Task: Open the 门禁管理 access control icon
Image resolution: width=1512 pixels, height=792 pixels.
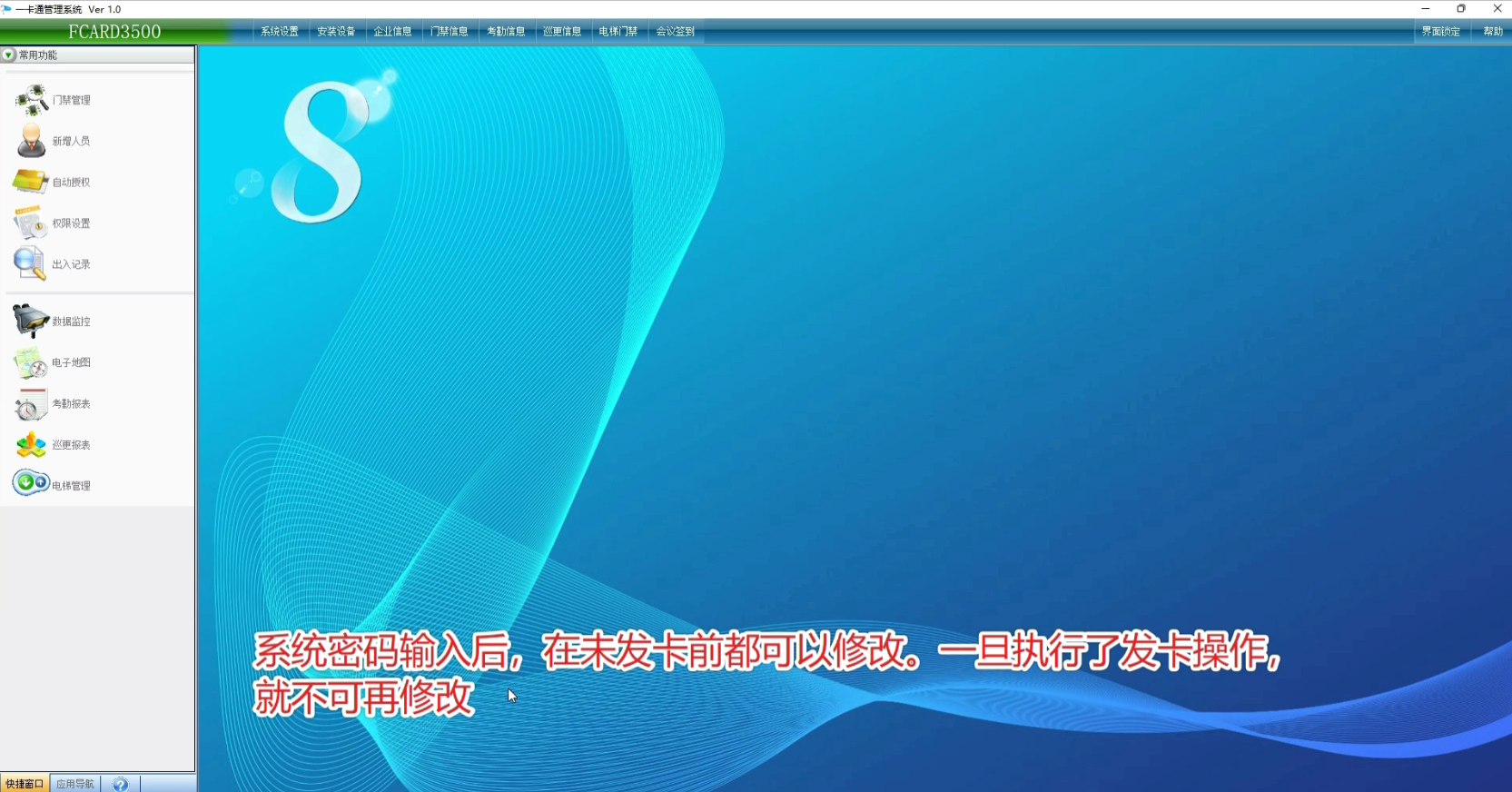Action: click(32, 100)
